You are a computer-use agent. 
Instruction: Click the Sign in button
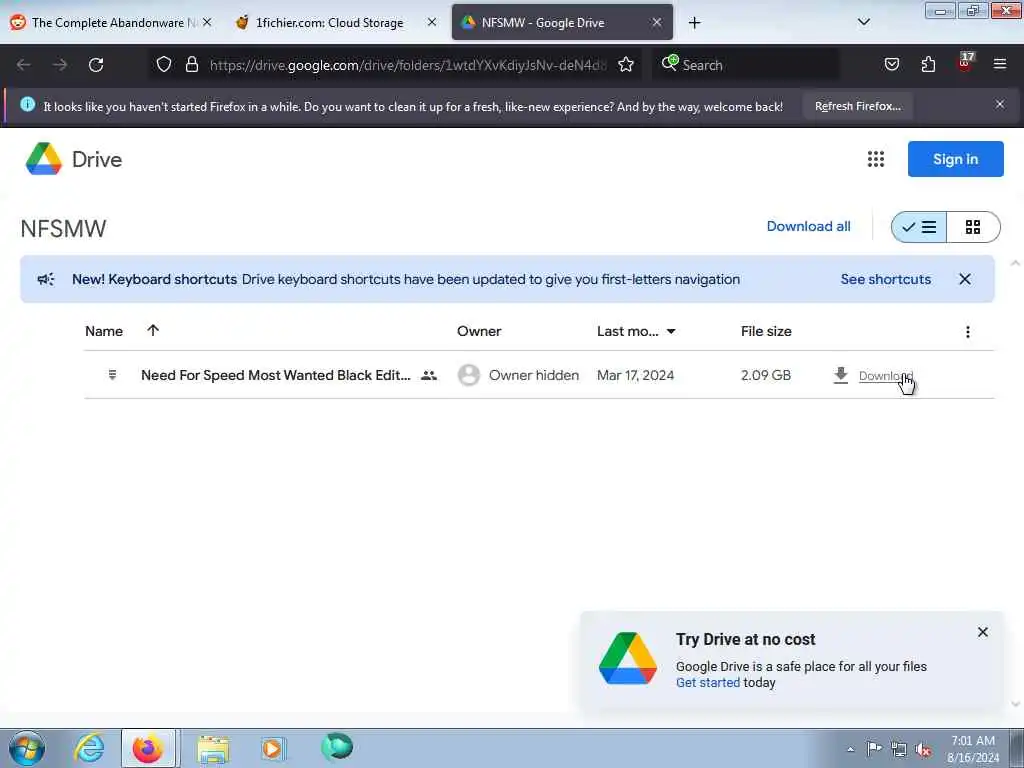[955, 159]
